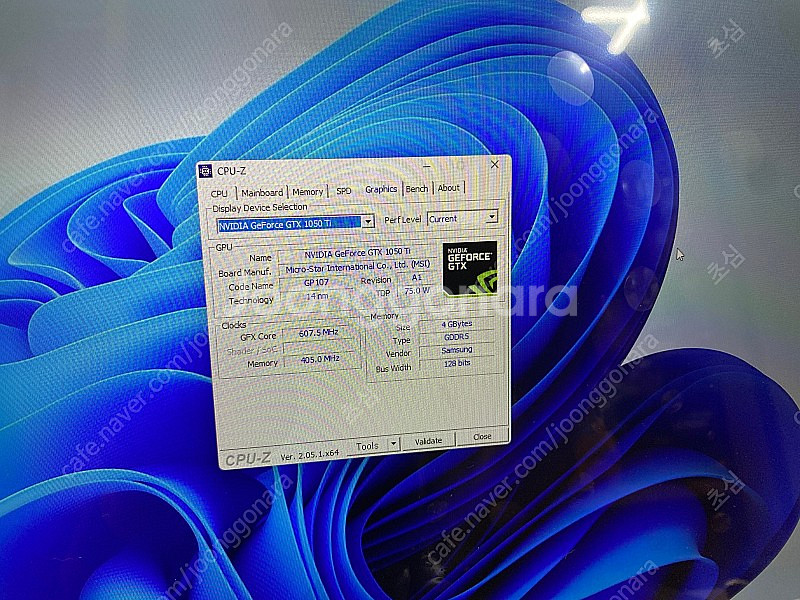800x600 pixels.
Task: Click the 75.0 W TDP value
Action: (417, 291)
